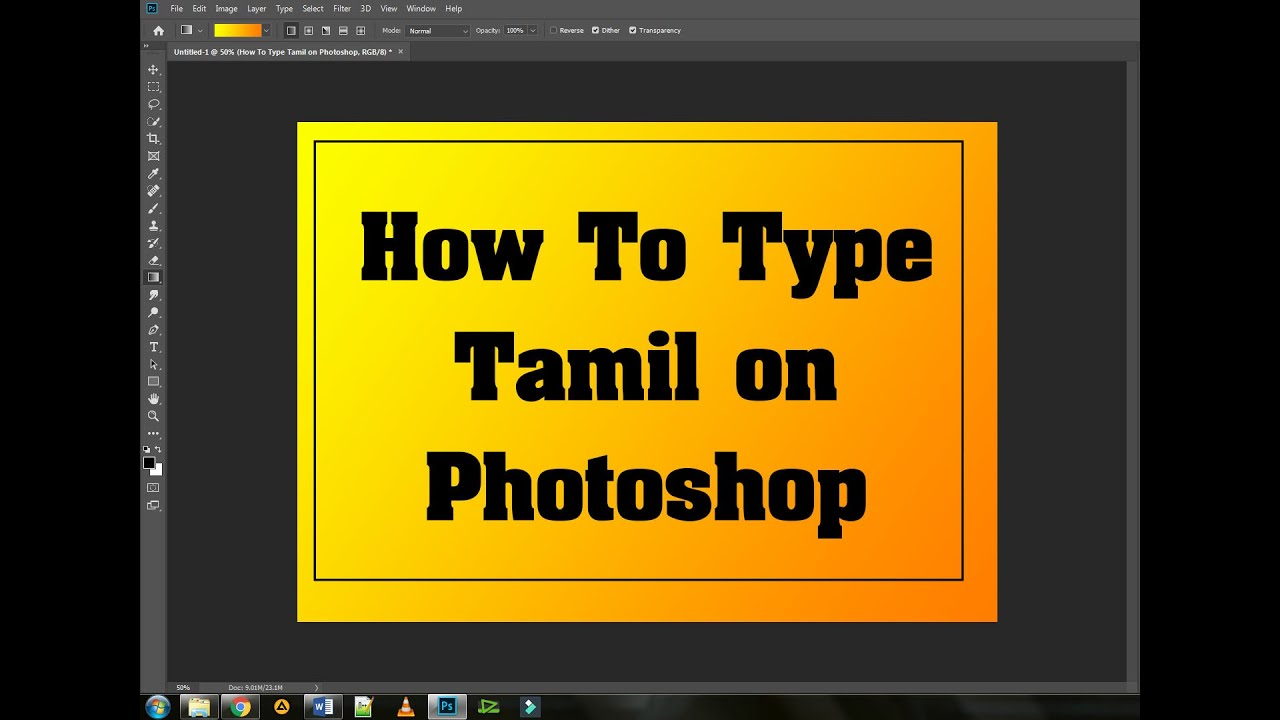Select the Brush tool
The width and height of the screenshot is (1280, 720).
pos(153,208)
